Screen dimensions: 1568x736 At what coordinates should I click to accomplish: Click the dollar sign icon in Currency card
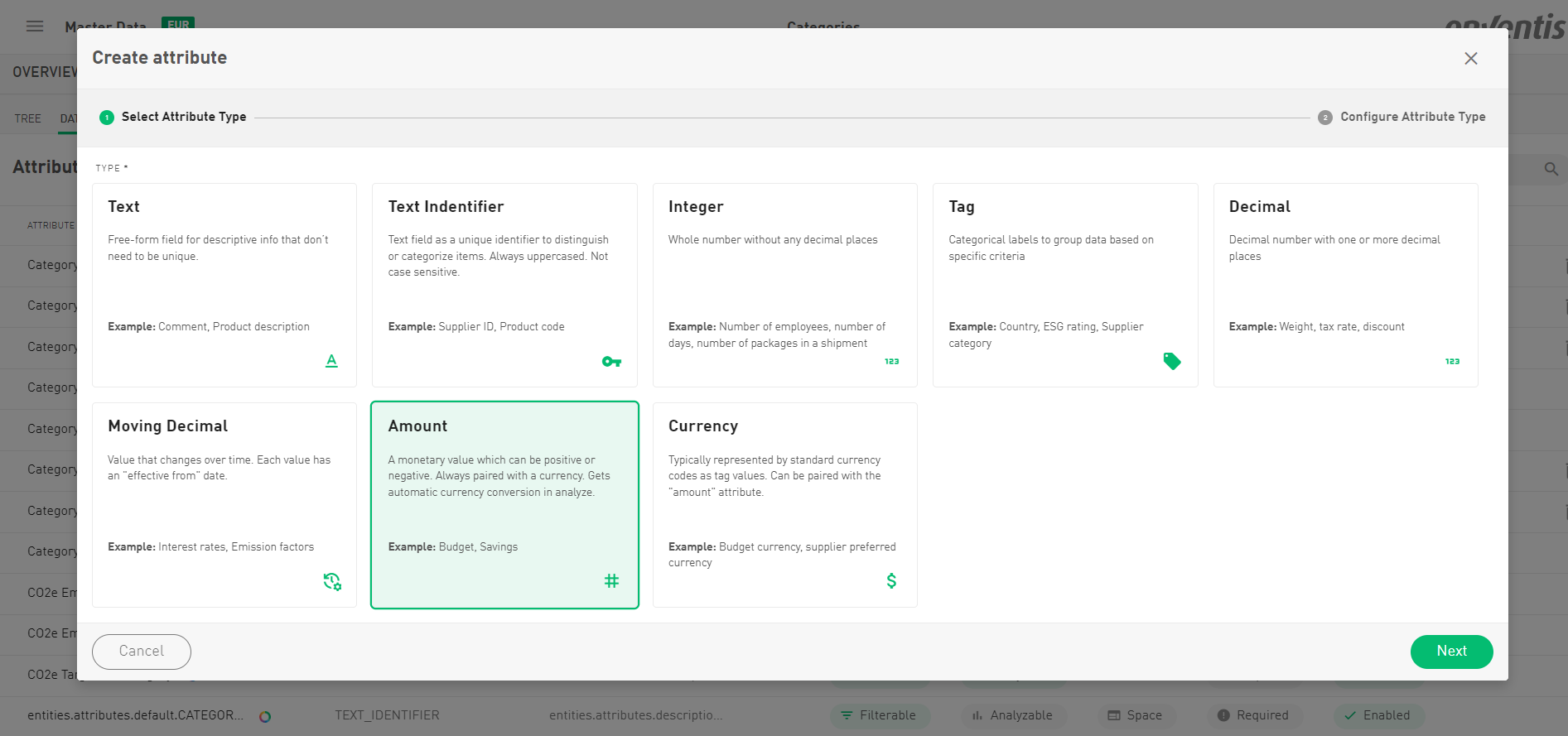(x=891, y=581)
